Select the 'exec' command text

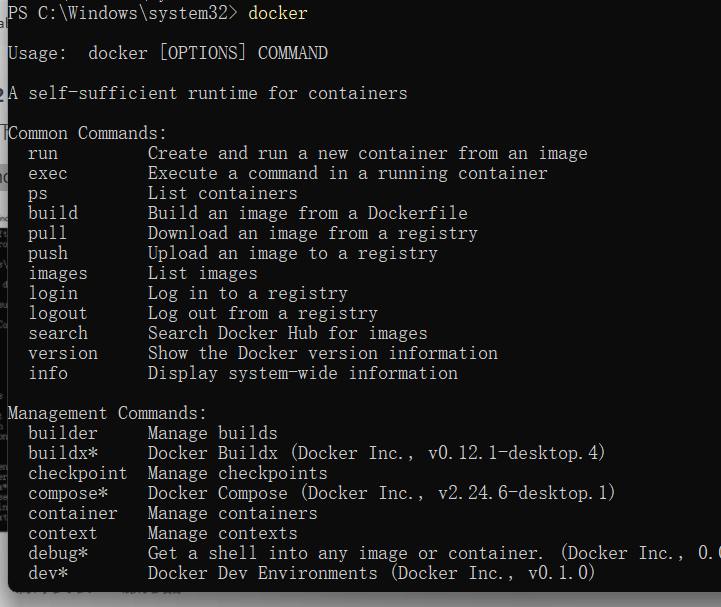(x=48, y=174)
